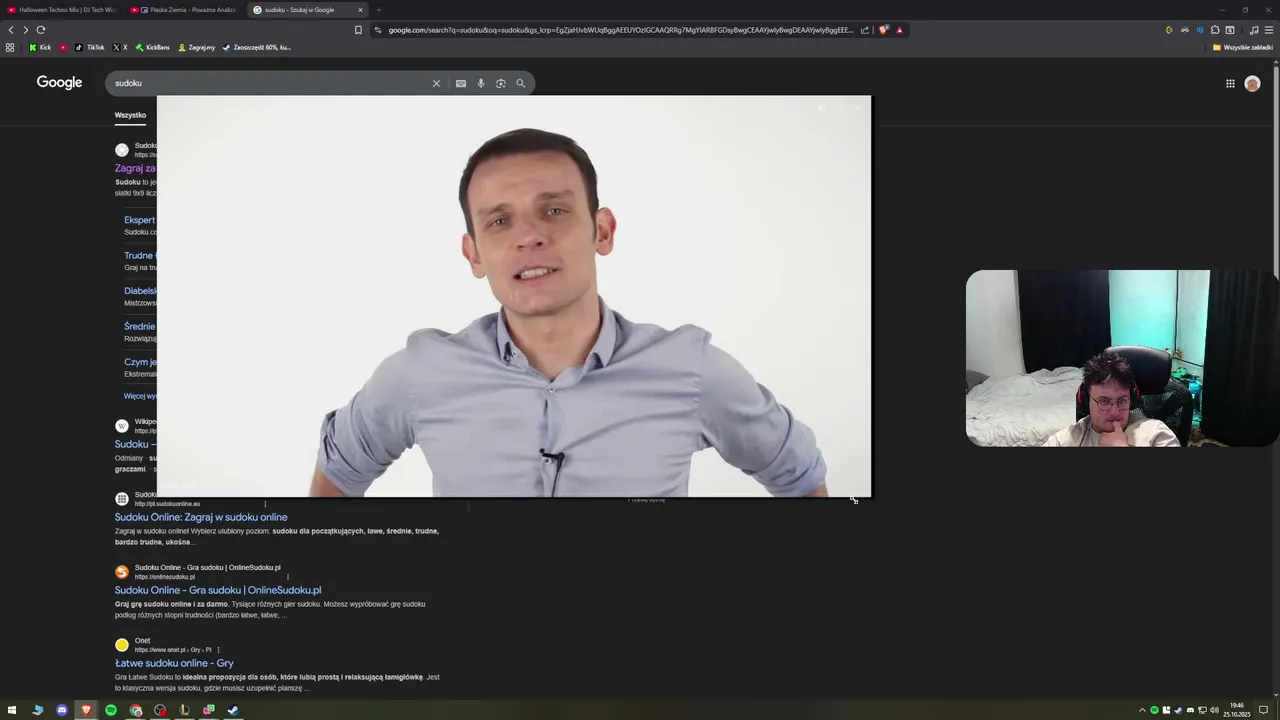Open the Brave Rewards triangle icon
Viewport: 1280px width, 720px height.
click(899, 30)
